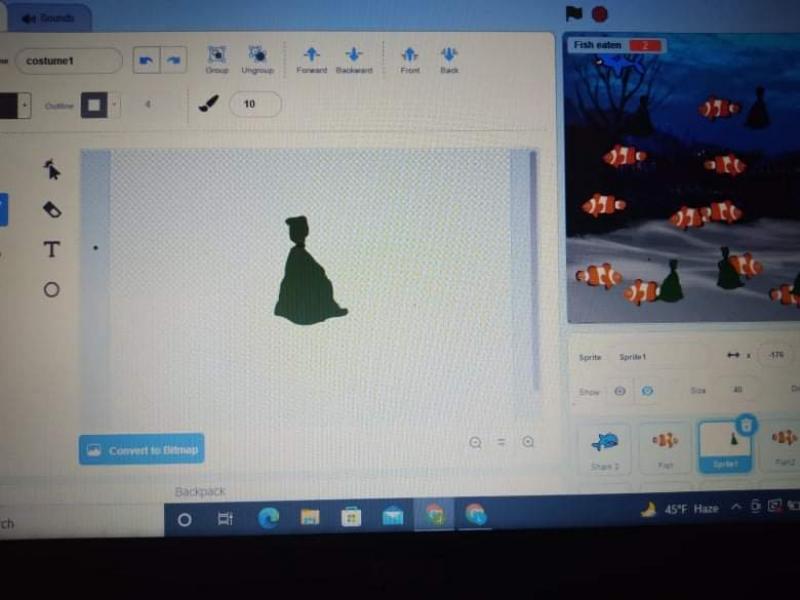The image size is (800, 600).
Task: Open File Explorer from the taskbar
Action: pyautogui.click(x=310, y=517)
